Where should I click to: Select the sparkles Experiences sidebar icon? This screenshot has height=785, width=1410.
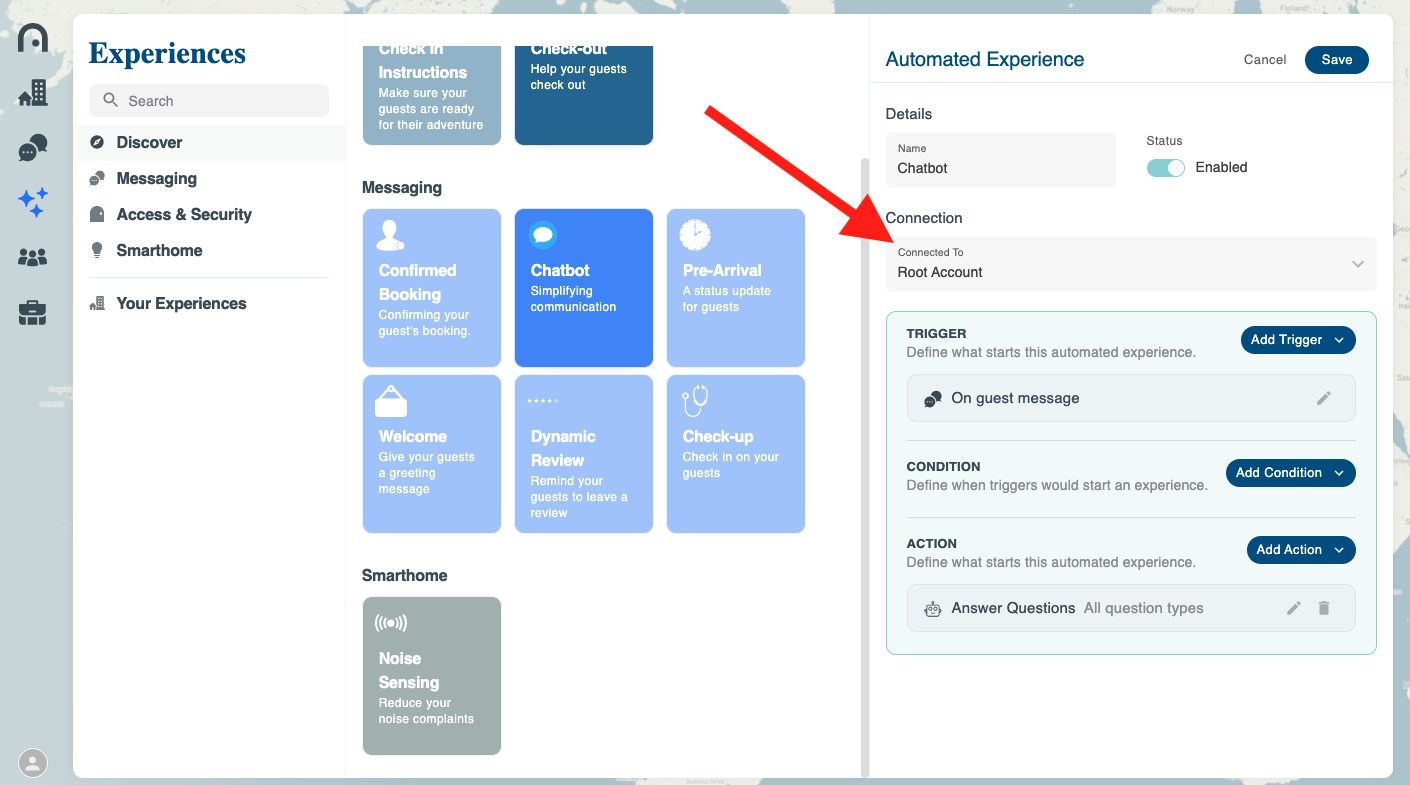pos(33,202)
